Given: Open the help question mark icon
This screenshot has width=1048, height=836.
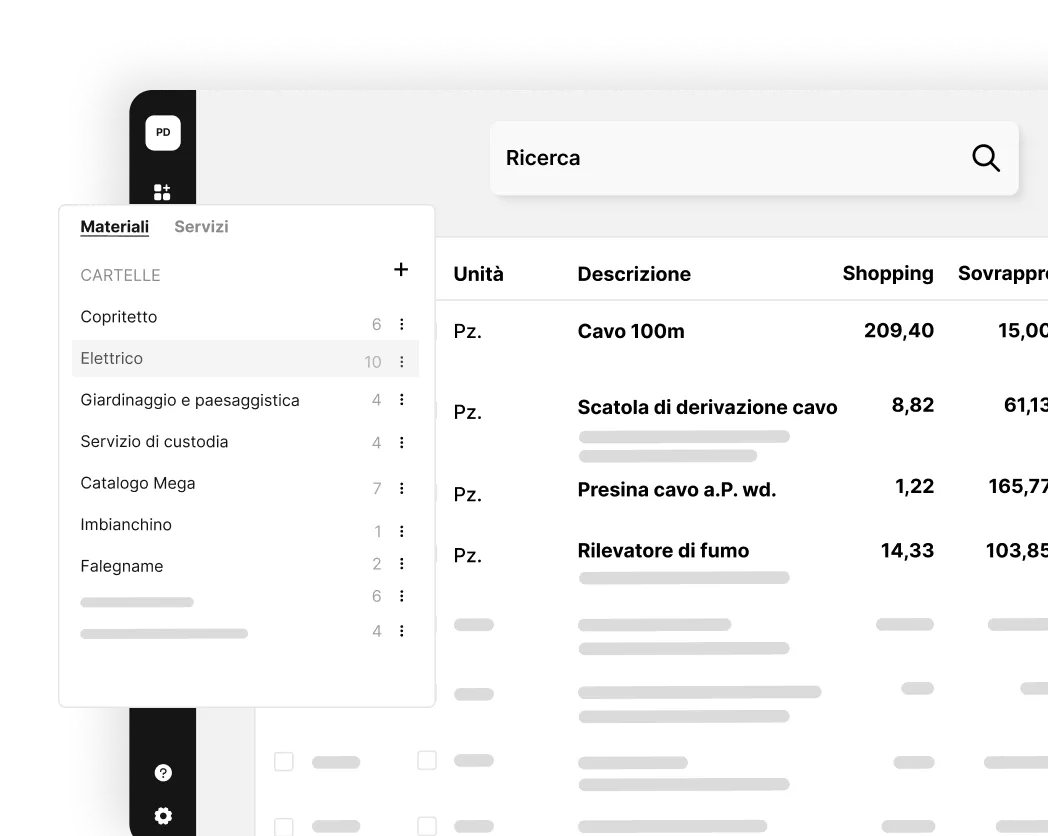Looking at the screenshot, I should (x=163, y=773).
